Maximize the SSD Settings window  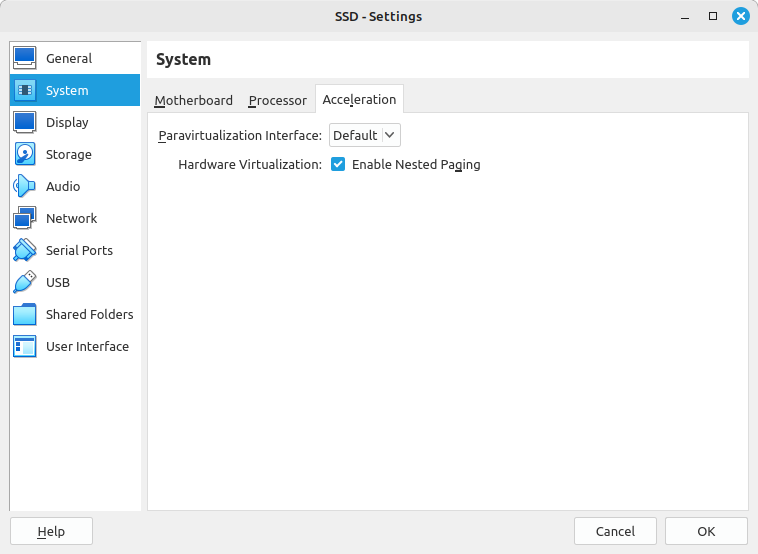(713, 16)
